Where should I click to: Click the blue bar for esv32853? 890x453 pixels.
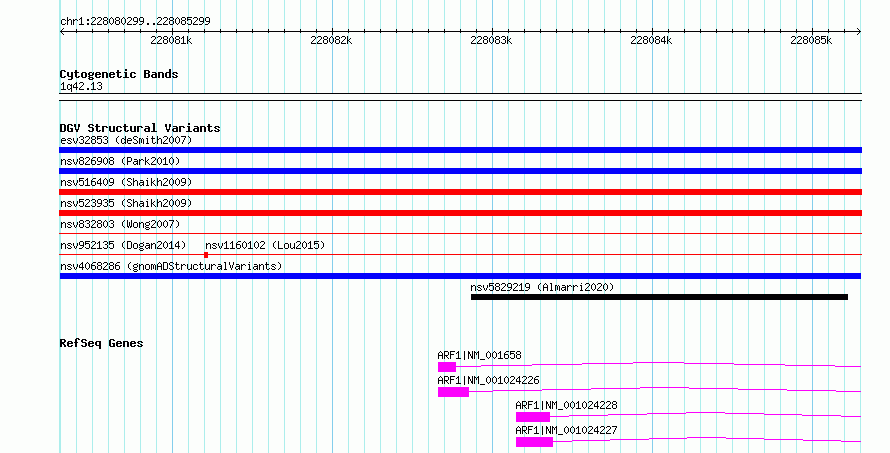tap(460, 150)
